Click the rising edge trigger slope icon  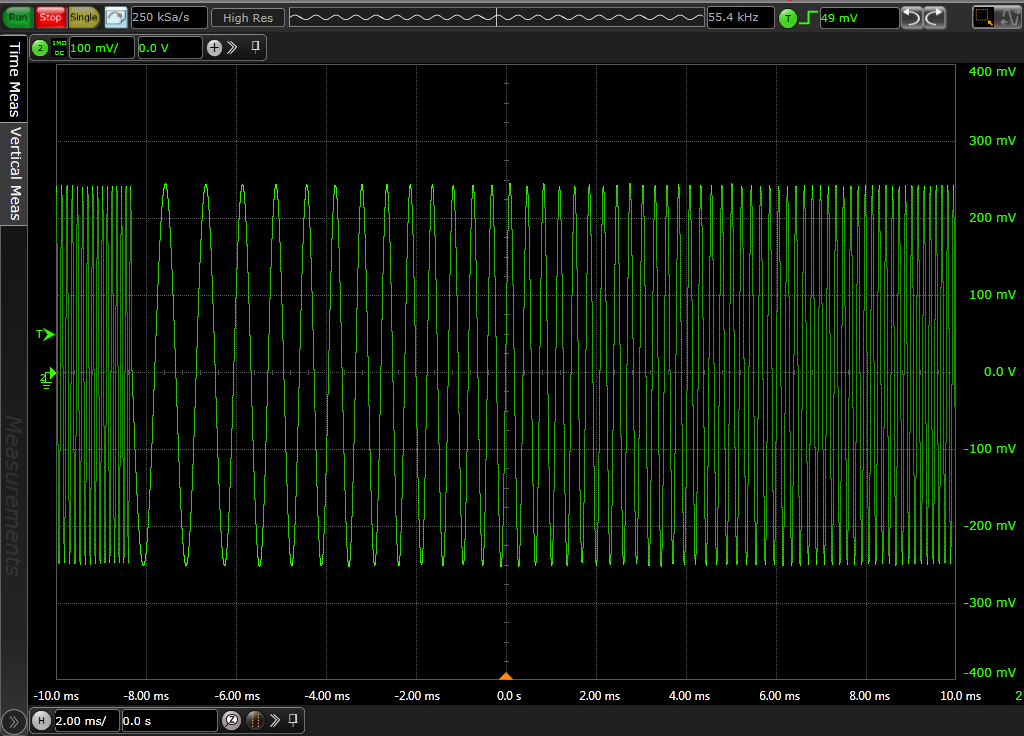pos(809,18)
